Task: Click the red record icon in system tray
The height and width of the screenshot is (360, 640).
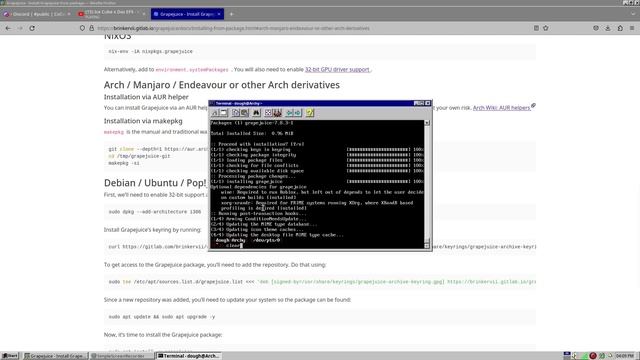Action: click(593, 356)
